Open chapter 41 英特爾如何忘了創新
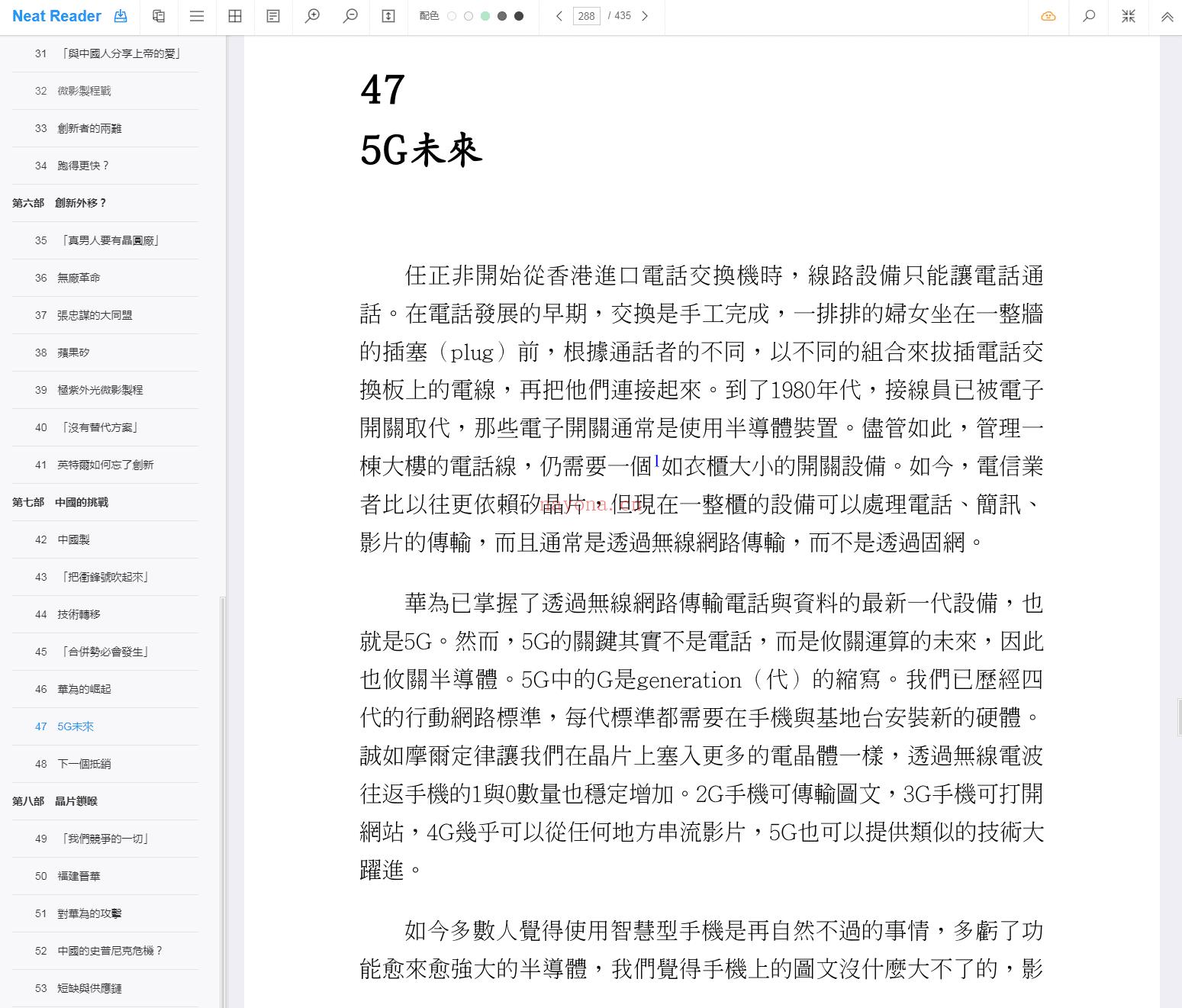1182x1008 pixels. click(x=105, y=465)
